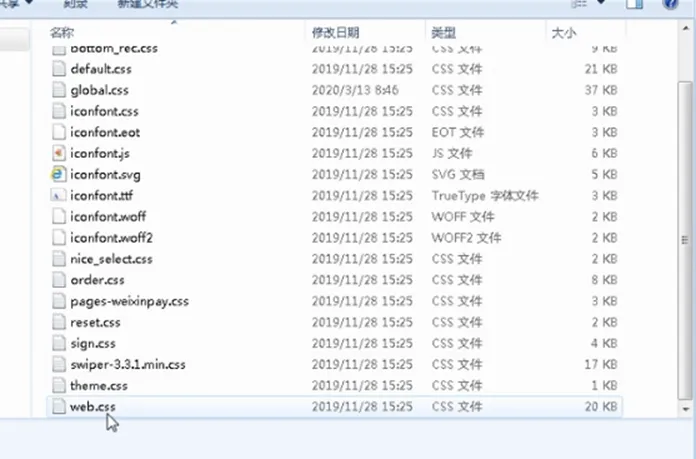Image resolution: width=696 pixels, height=459 pixels.
Task: Toggle the preview pane icon
Action: 634,4
